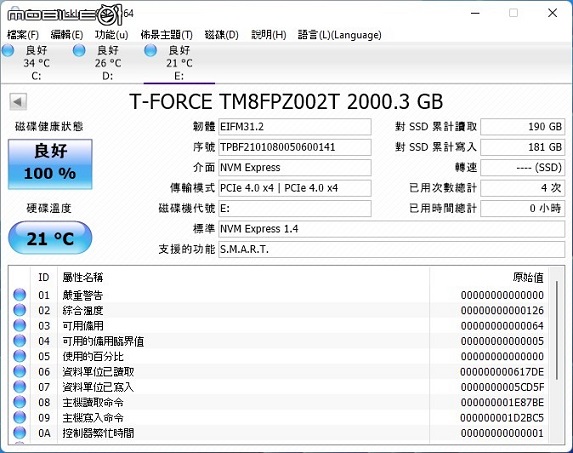This screenshot has height=453, width=573.
Task: Click the supported features field S.M.A.R.T.
Action: click(x=392, y=250)
